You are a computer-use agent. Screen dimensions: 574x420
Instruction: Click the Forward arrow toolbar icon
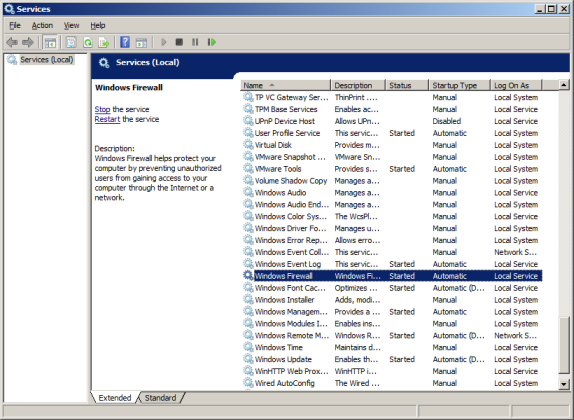point(28,42)
